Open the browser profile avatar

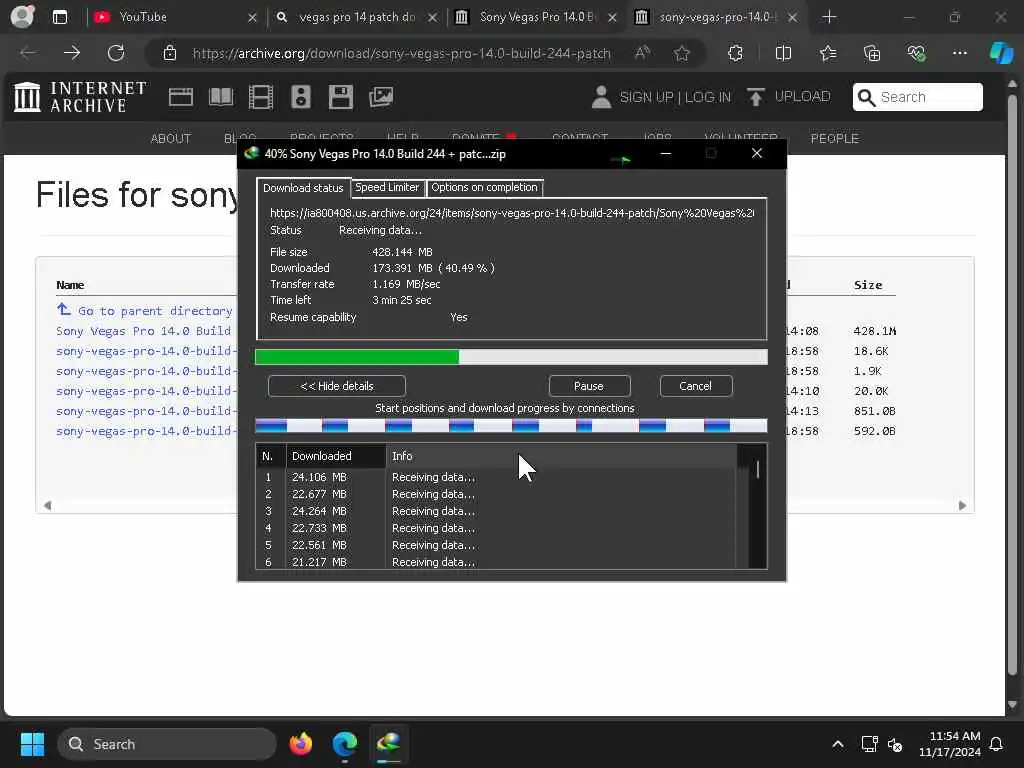[23, 17]
